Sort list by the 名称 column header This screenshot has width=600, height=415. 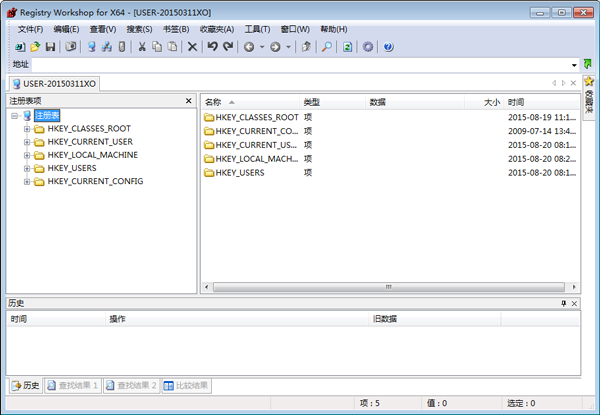pos(250,102)
